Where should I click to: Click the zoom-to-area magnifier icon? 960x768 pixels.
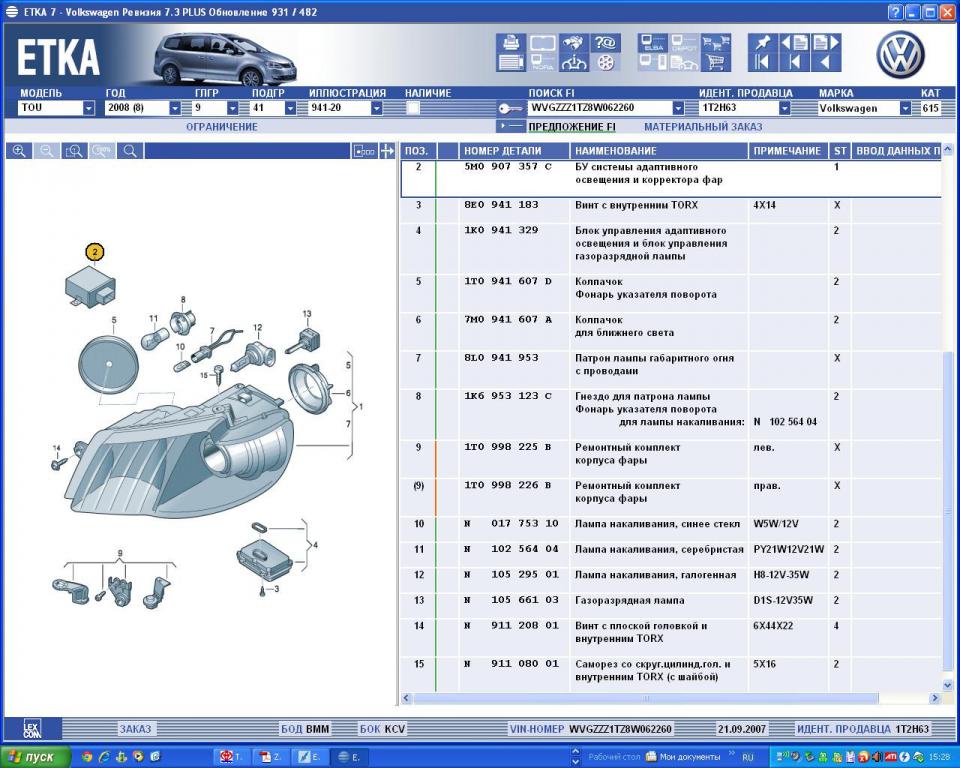75,151
